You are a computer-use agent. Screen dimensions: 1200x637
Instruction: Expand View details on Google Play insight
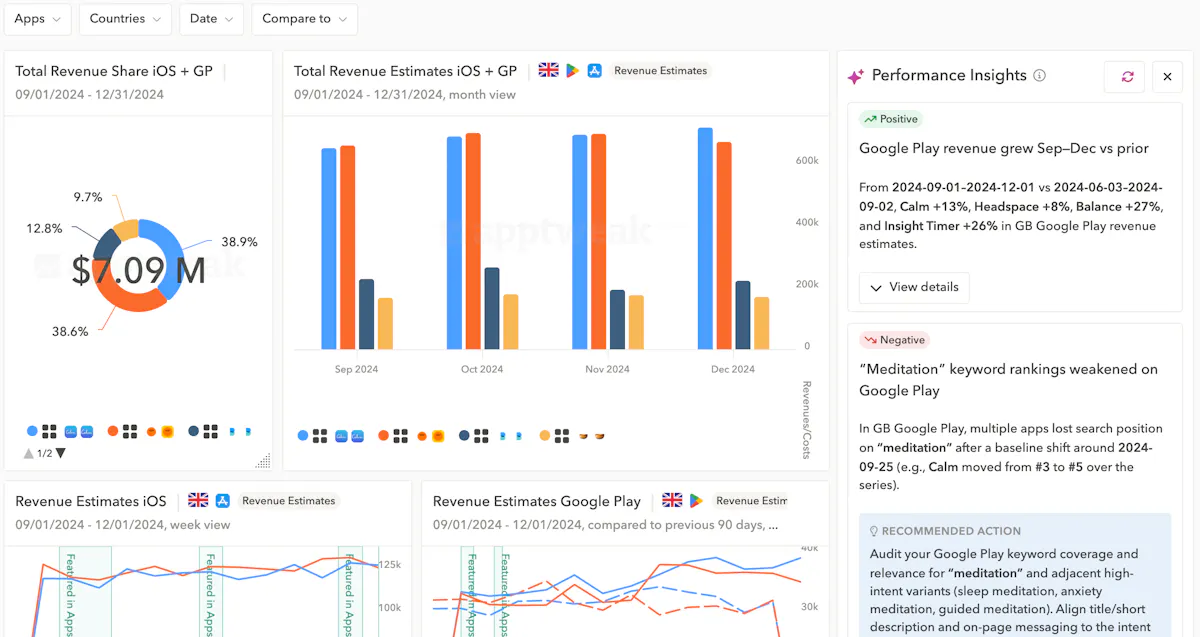[913, 287]
